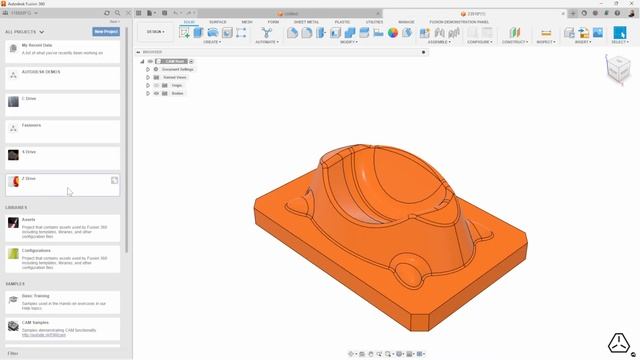Switch to the PLASTIC tab
Screen dimensions: 640x360
click(x=342, y=22)
